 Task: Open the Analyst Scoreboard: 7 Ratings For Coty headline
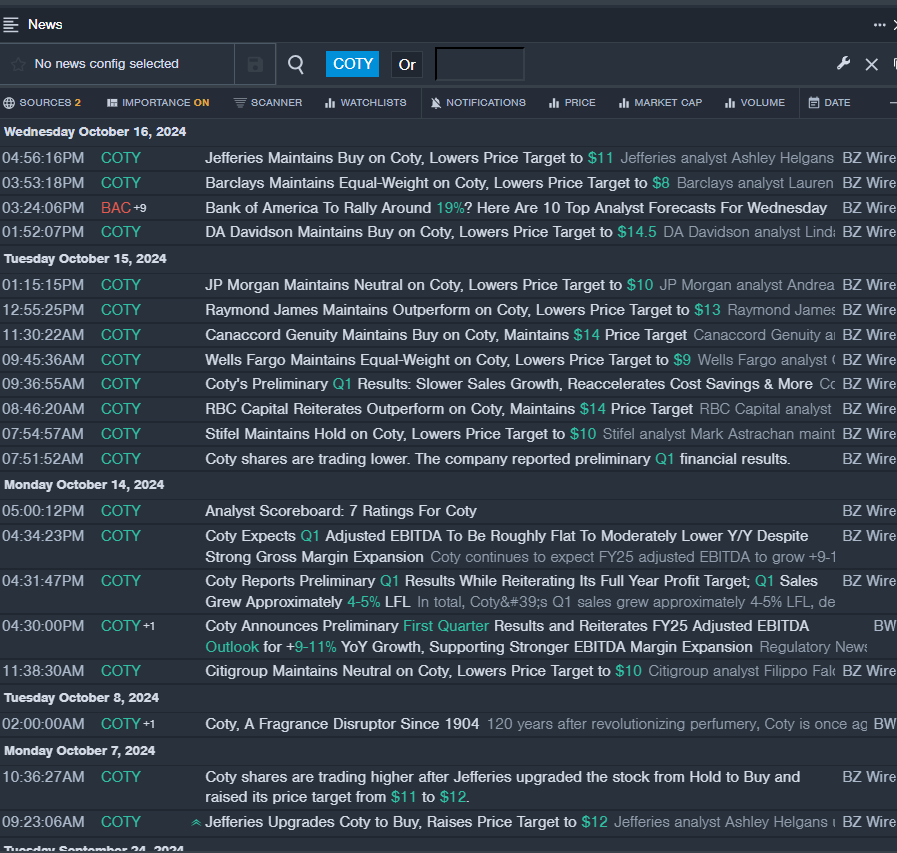click(340, 511)
